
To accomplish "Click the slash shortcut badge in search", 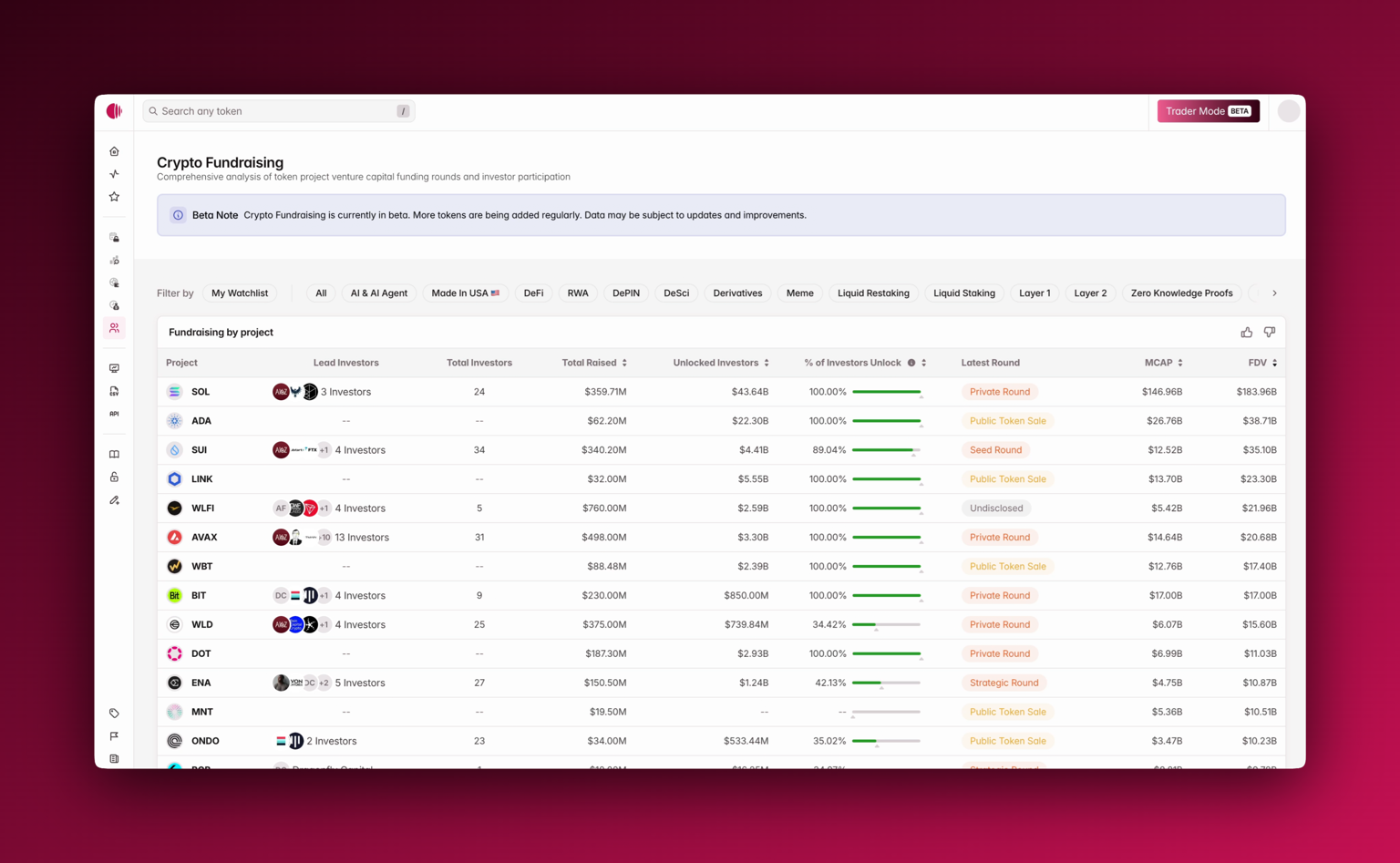I will pyautogui.click(x=403, y=111).
